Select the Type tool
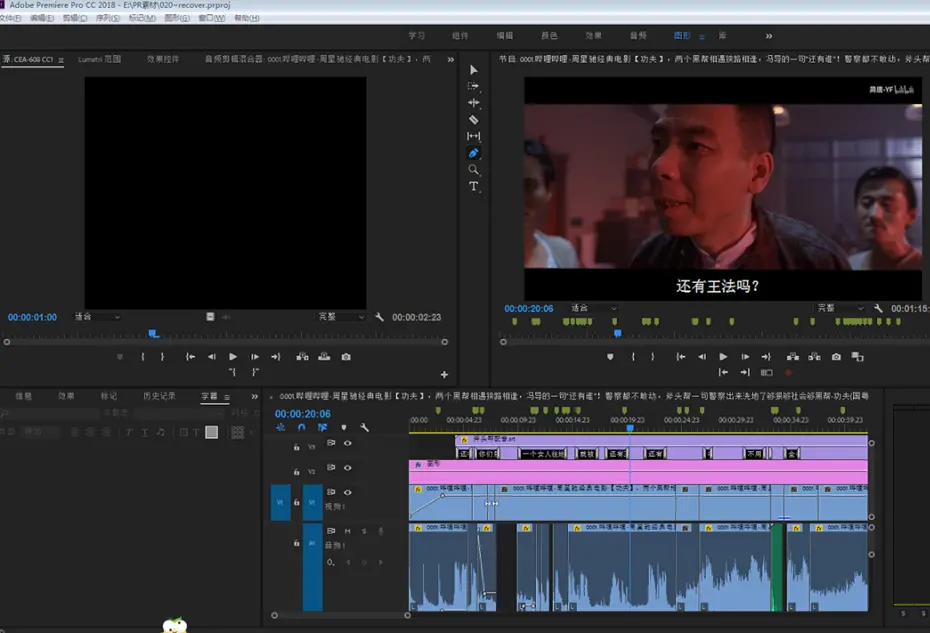930x633 pixels. 473,186
